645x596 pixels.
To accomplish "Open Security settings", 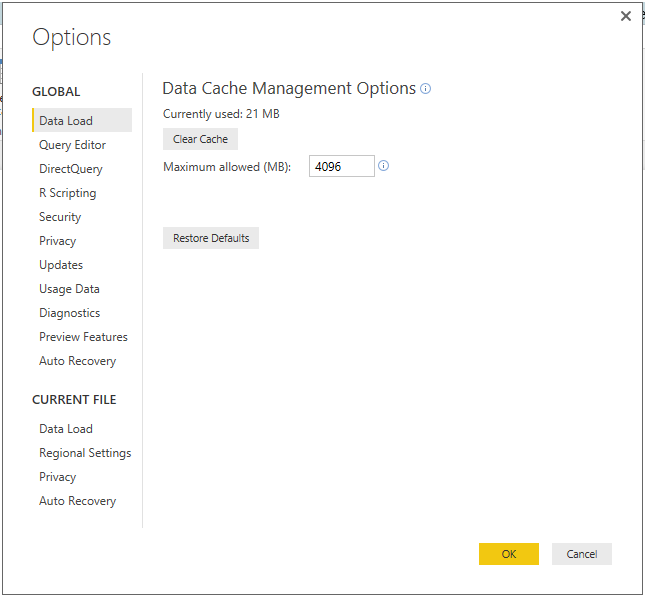I will tap(60, 217).
